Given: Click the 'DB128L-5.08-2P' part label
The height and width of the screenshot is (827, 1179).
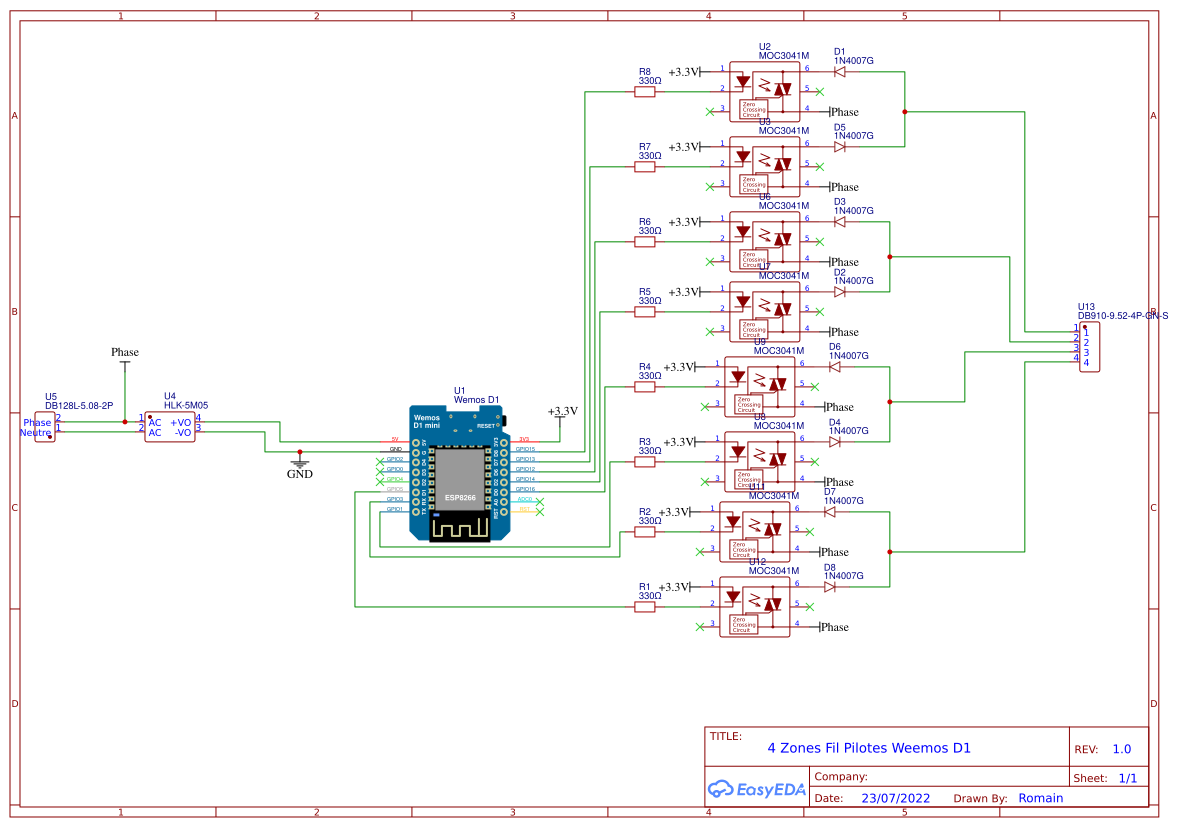Looking at the screenshot, I should tap(79, 406).
